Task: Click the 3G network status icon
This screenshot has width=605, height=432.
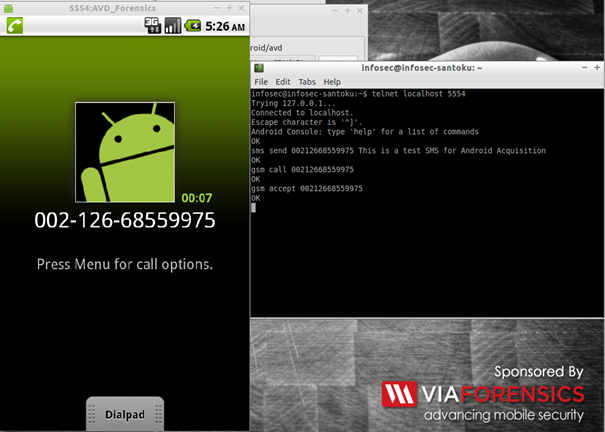Action: (152, 26)
